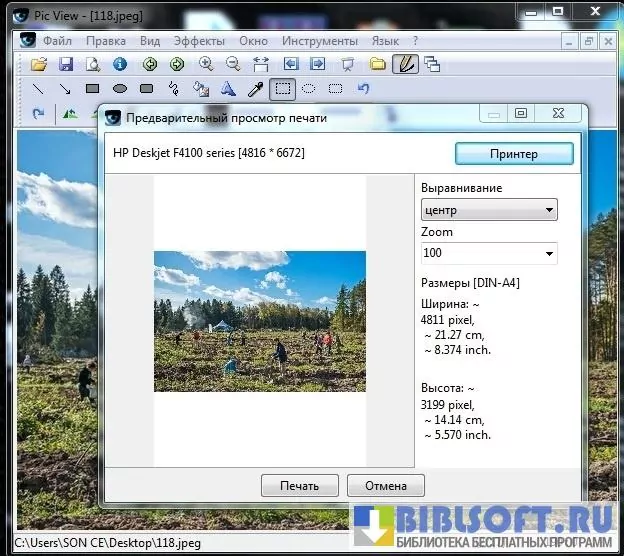Screen dimensions: 624x556
Task: Select the filled ellipse shape tool
Action: pyautogui.click(x=120, y=89)
